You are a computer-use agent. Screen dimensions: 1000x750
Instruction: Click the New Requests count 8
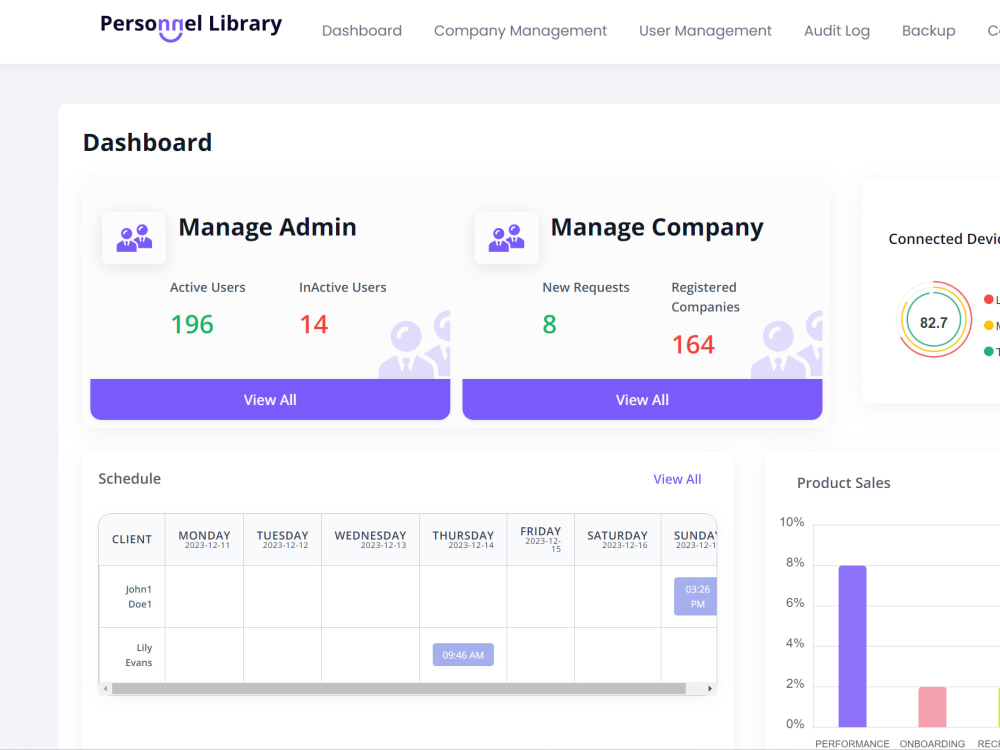click(549, 324)
